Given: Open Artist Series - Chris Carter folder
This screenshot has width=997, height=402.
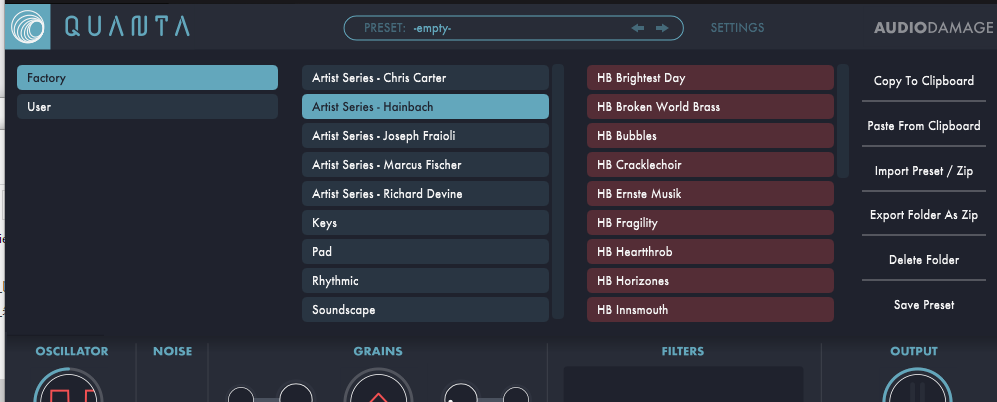Looking at the screenshot, I should (x=425, y=78).
